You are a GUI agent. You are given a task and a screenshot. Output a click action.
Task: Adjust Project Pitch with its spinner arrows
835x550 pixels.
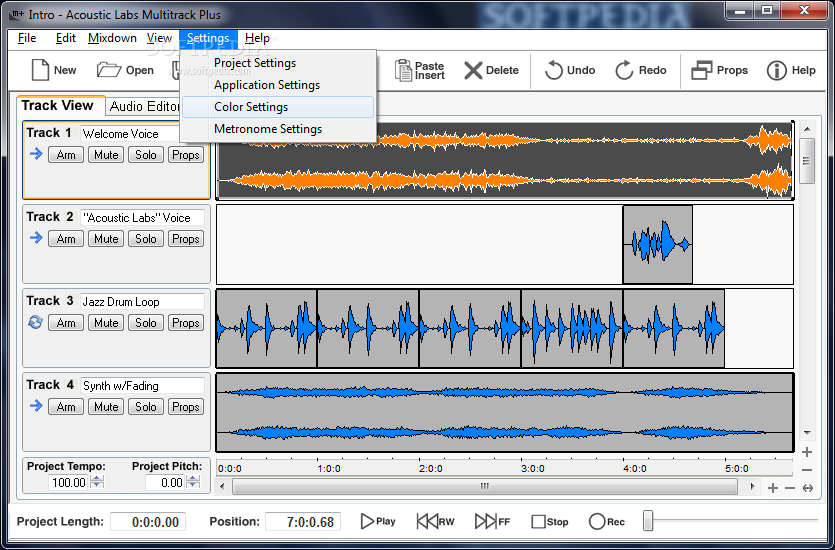[193, 482]
